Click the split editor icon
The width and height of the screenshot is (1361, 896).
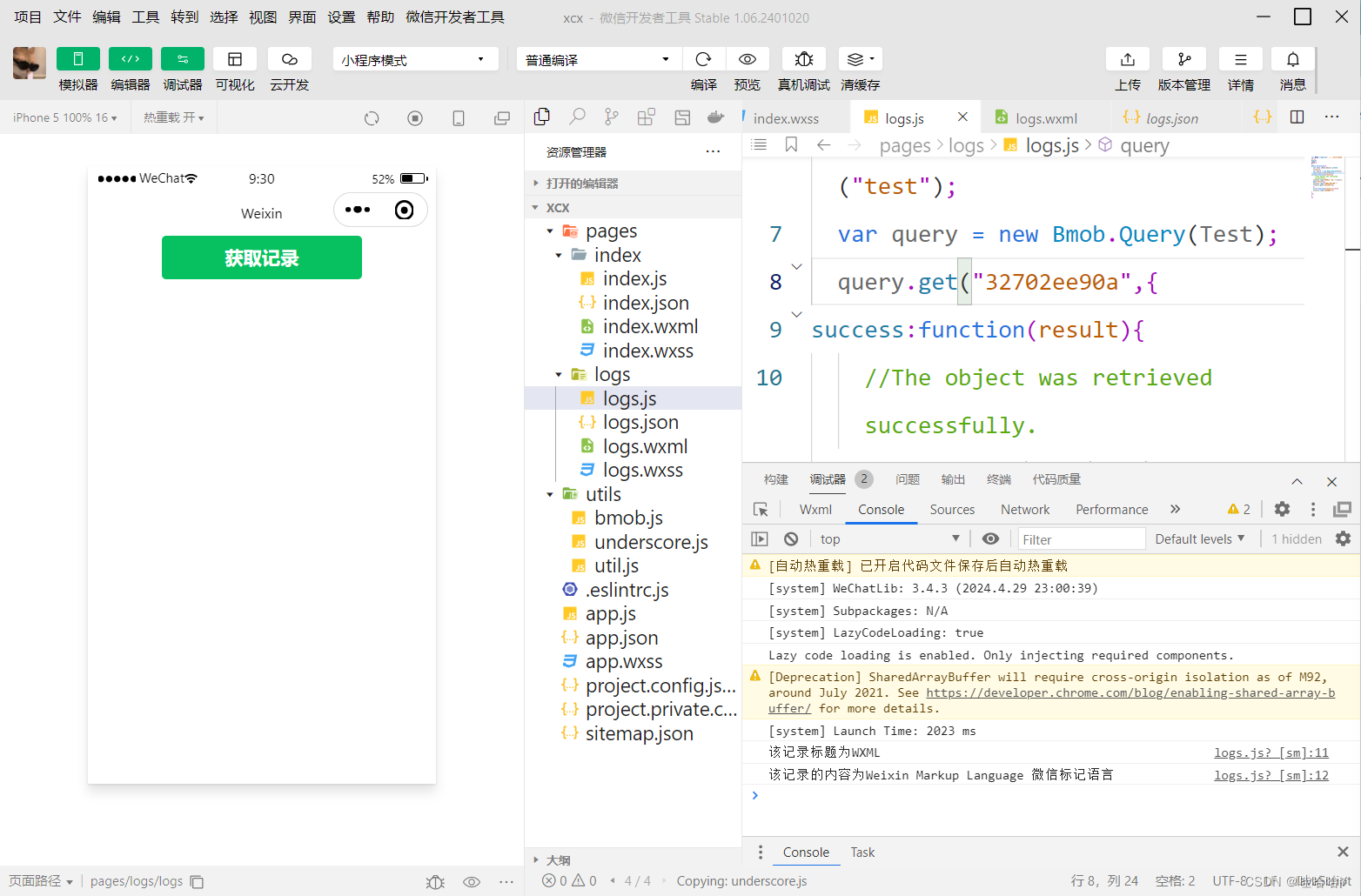(x=1297, y=117)
